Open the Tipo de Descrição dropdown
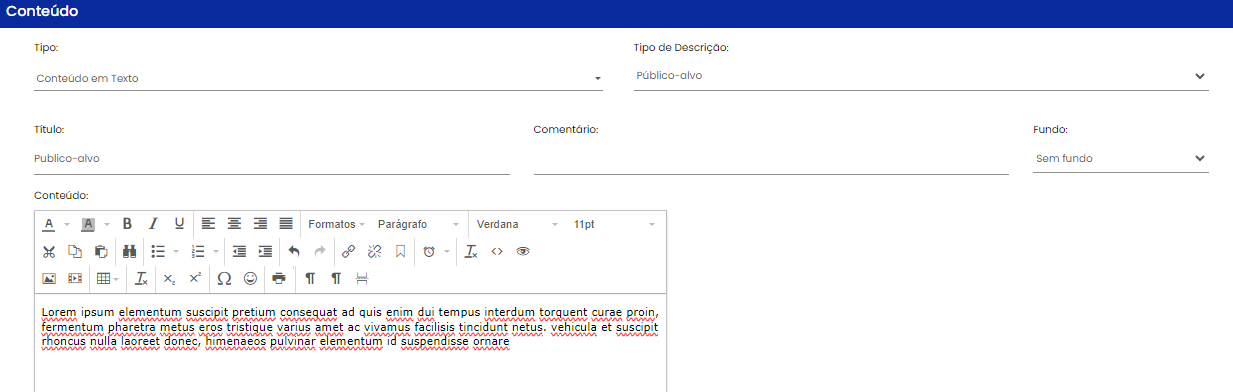The height and width of the screenshot is (392, 1233). (921, 75)
